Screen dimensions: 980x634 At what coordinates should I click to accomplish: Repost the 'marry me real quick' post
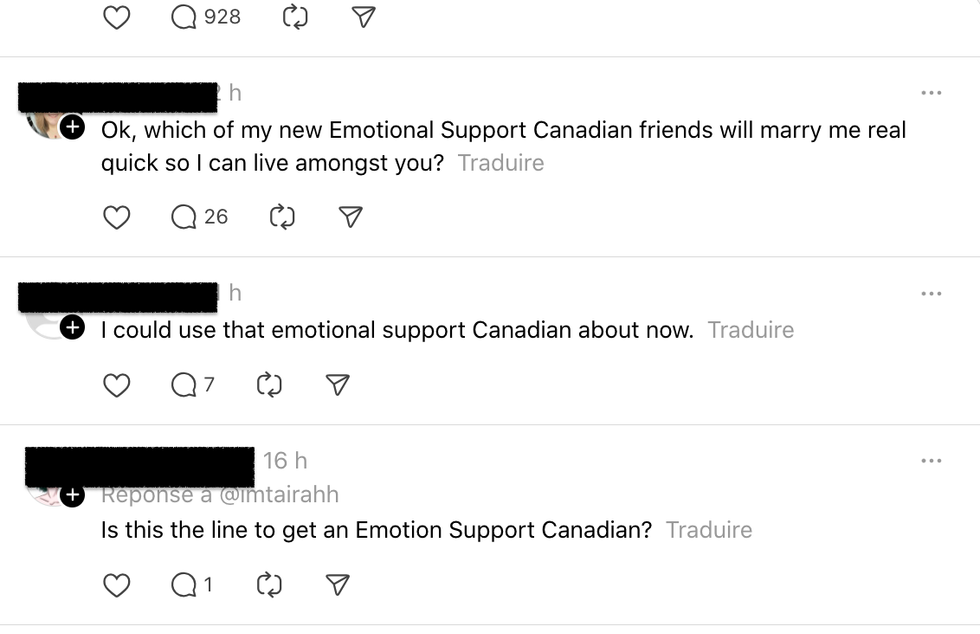(x=282, y=217)
